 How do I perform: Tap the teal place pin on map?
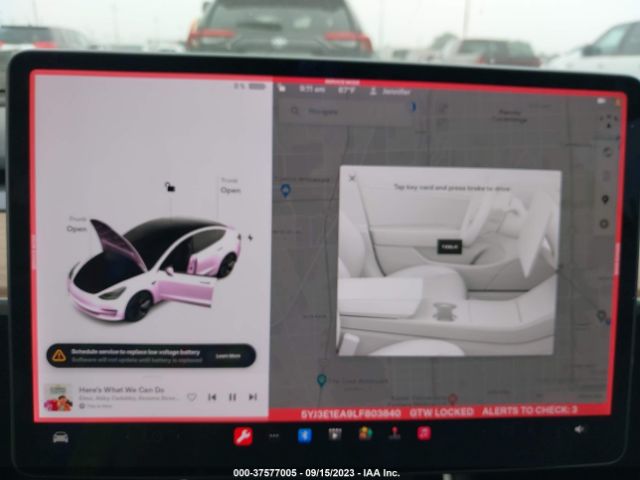point(322,380)
